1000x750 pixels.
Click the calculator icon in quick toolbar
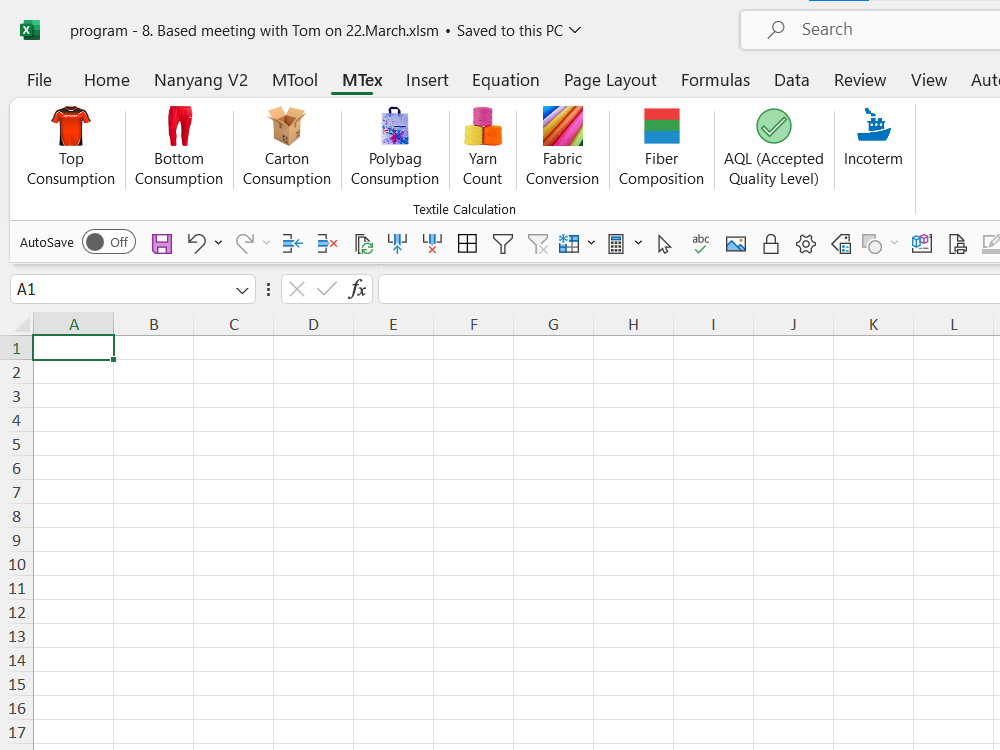(x=616, y=243)
